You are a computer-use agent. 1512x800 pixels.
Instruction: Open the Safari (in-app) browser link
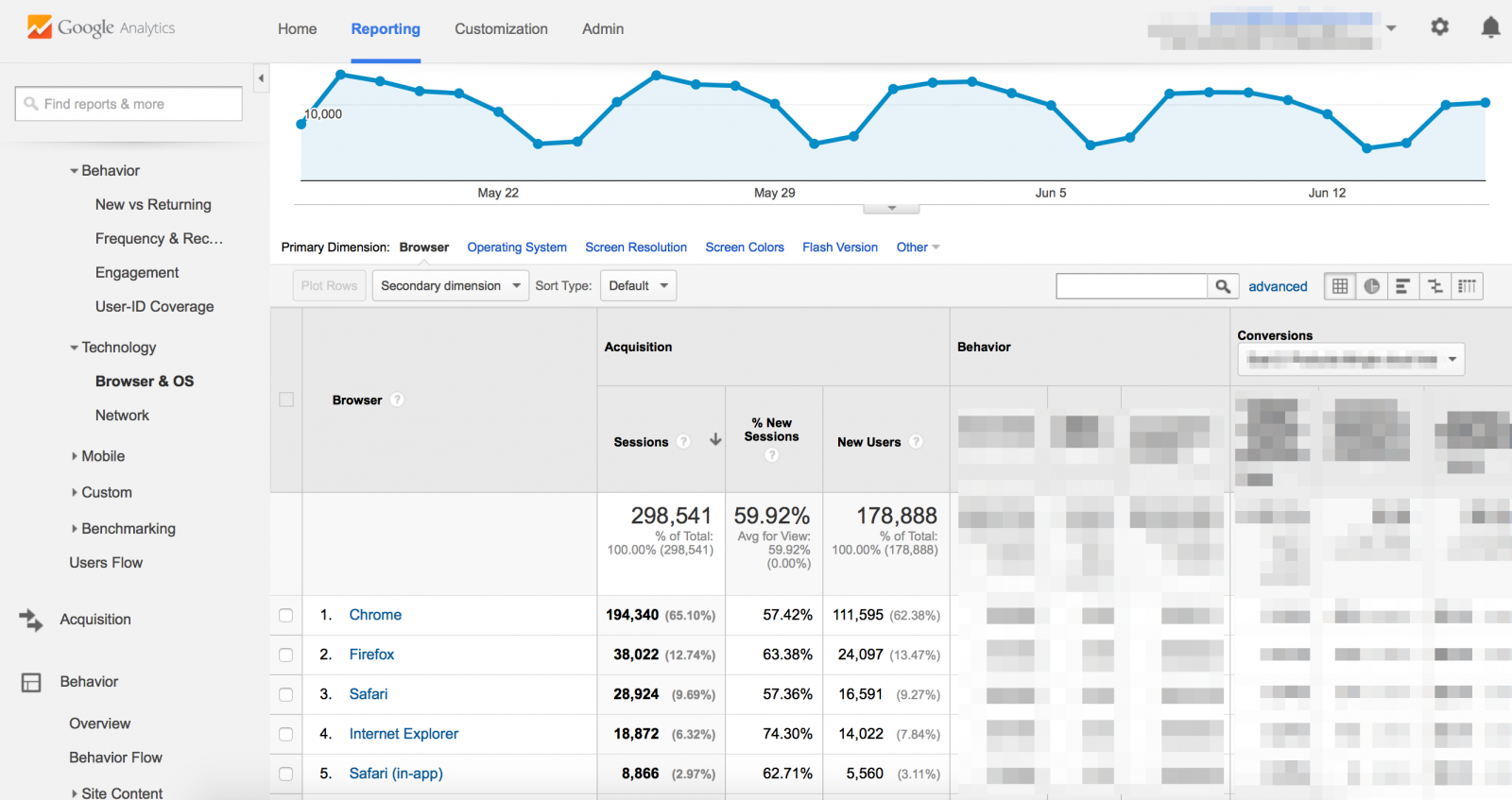(396, 774)
